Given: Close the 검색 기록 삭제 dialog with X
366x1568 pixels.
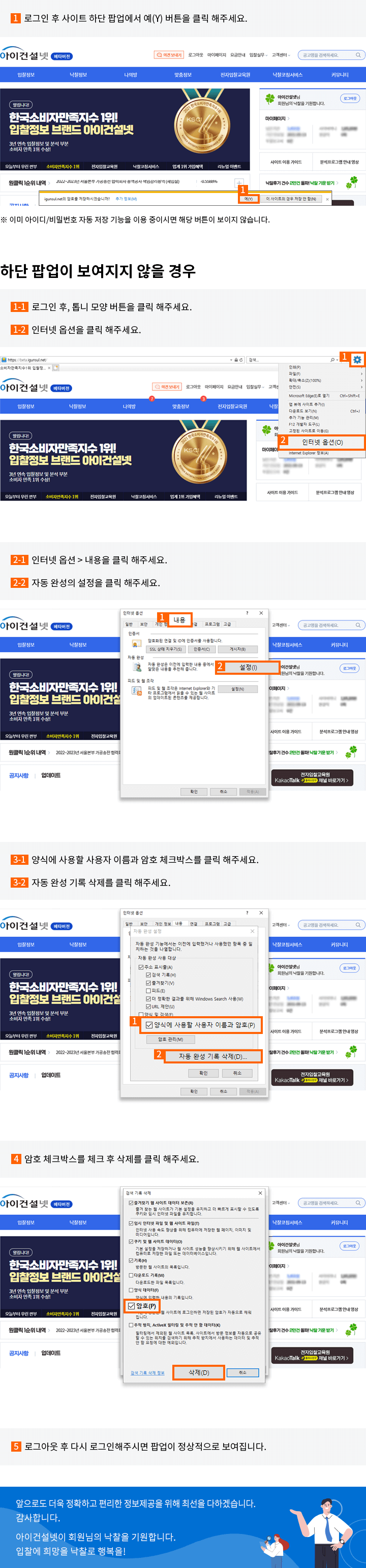Looking at the screenshot, I should click(x=261, y=1193).
